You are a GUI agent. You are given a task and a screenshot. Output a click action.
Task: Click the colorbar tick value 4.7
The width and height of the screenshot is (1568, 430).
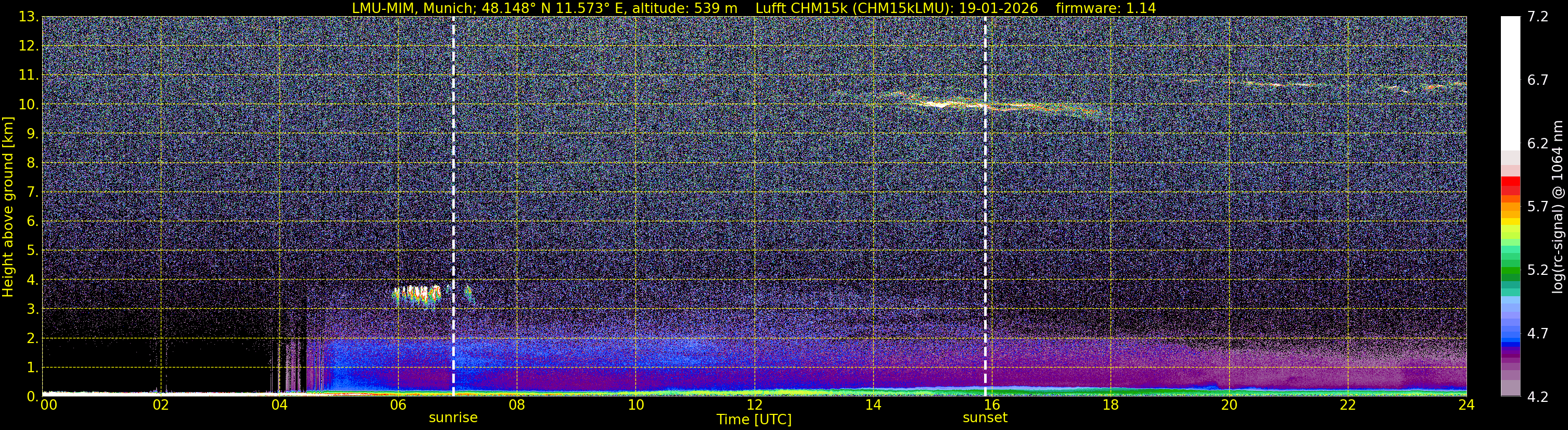(1538, 333)
